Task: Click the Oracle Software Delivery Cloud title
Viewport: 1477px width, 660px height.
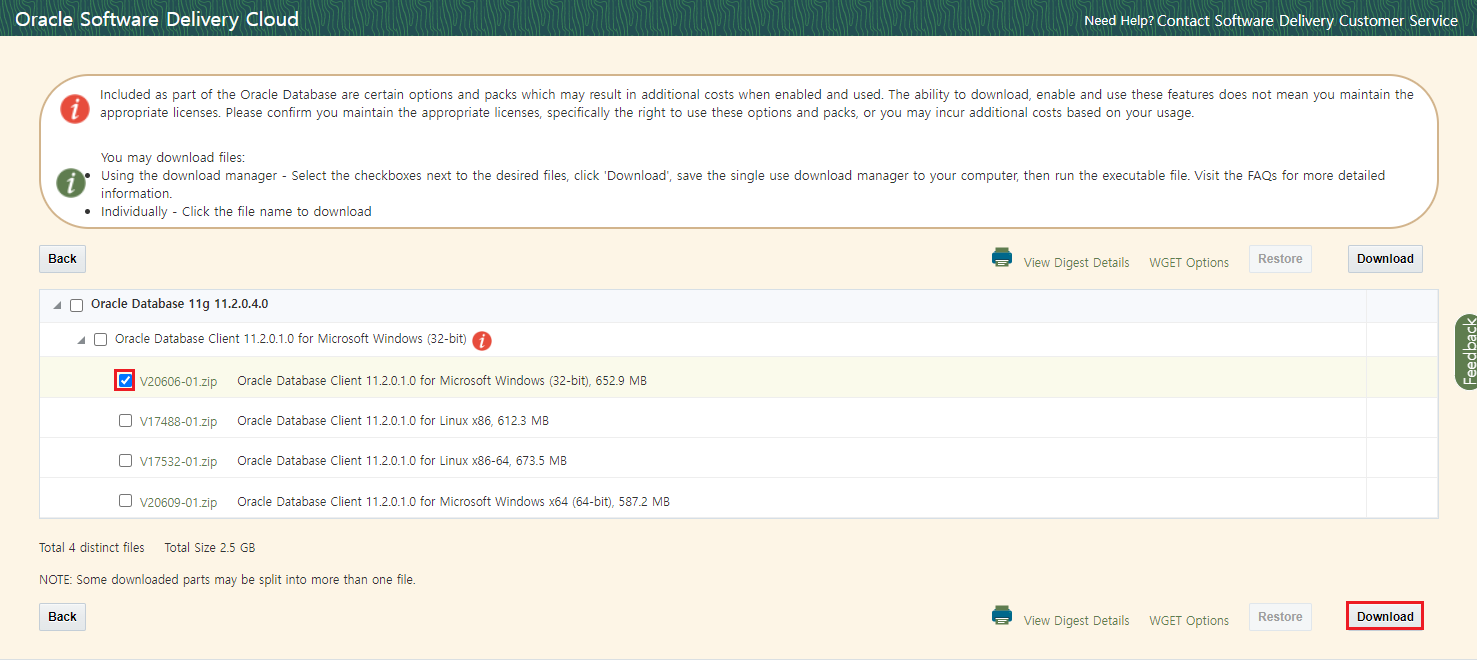Action: tap(157, 19)
